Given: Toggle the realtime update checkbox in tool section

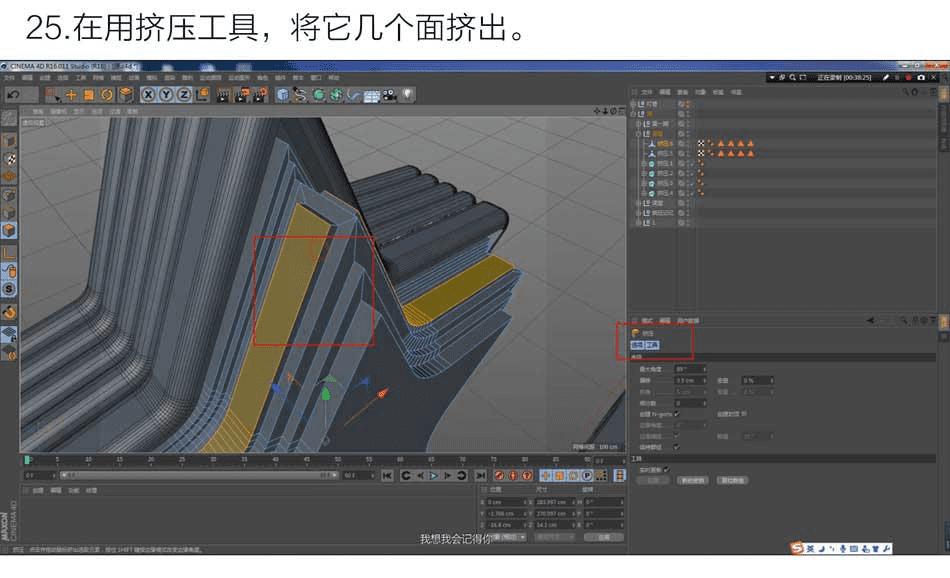Looking at the screenshot, I should [666, 470].
